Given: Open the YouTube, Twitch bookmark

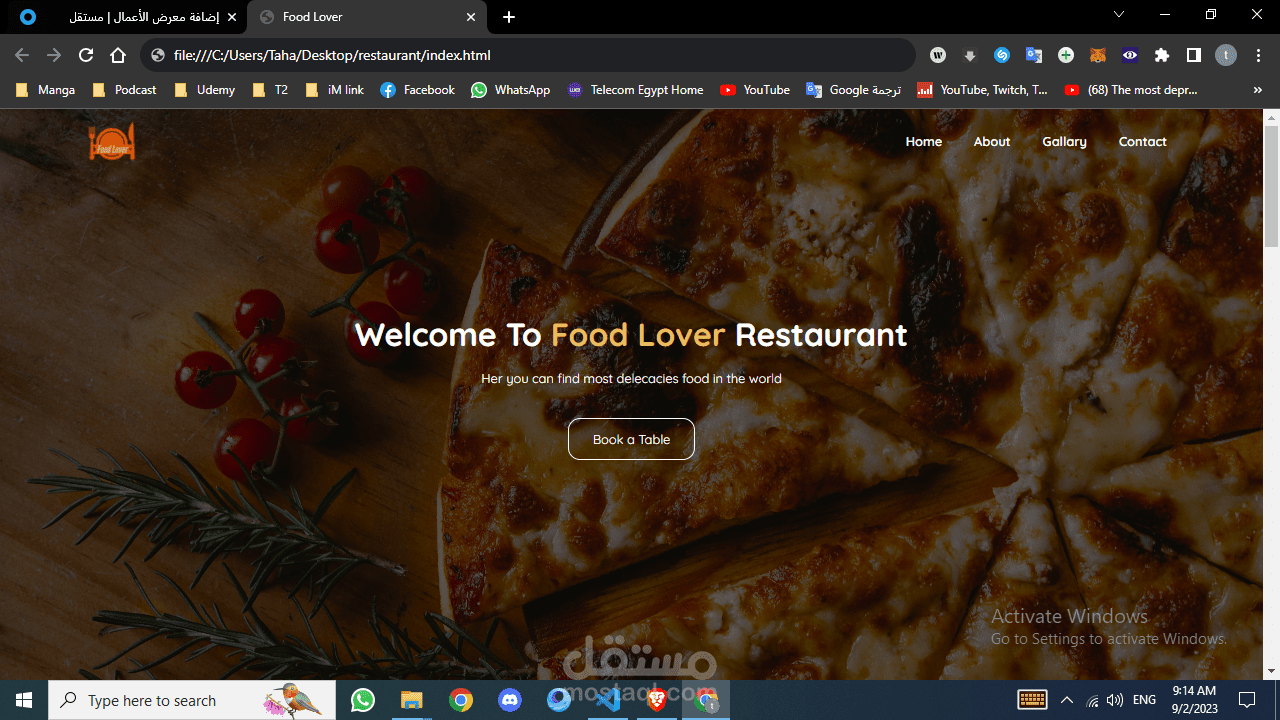Looking at the screenshot, I should (x=982, y=90).
